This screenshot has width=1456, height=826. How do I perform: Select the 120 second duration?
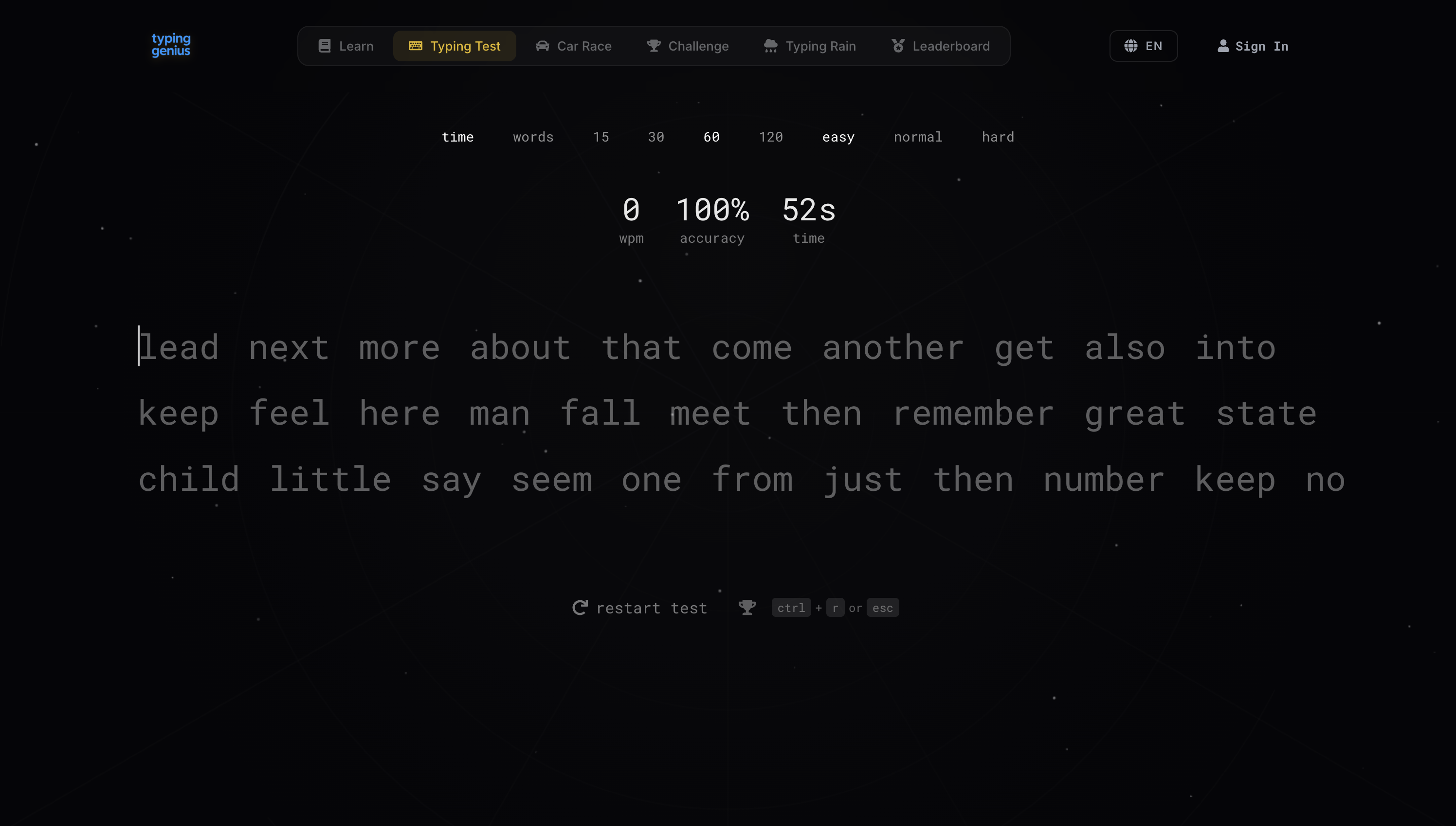point(770,137)
